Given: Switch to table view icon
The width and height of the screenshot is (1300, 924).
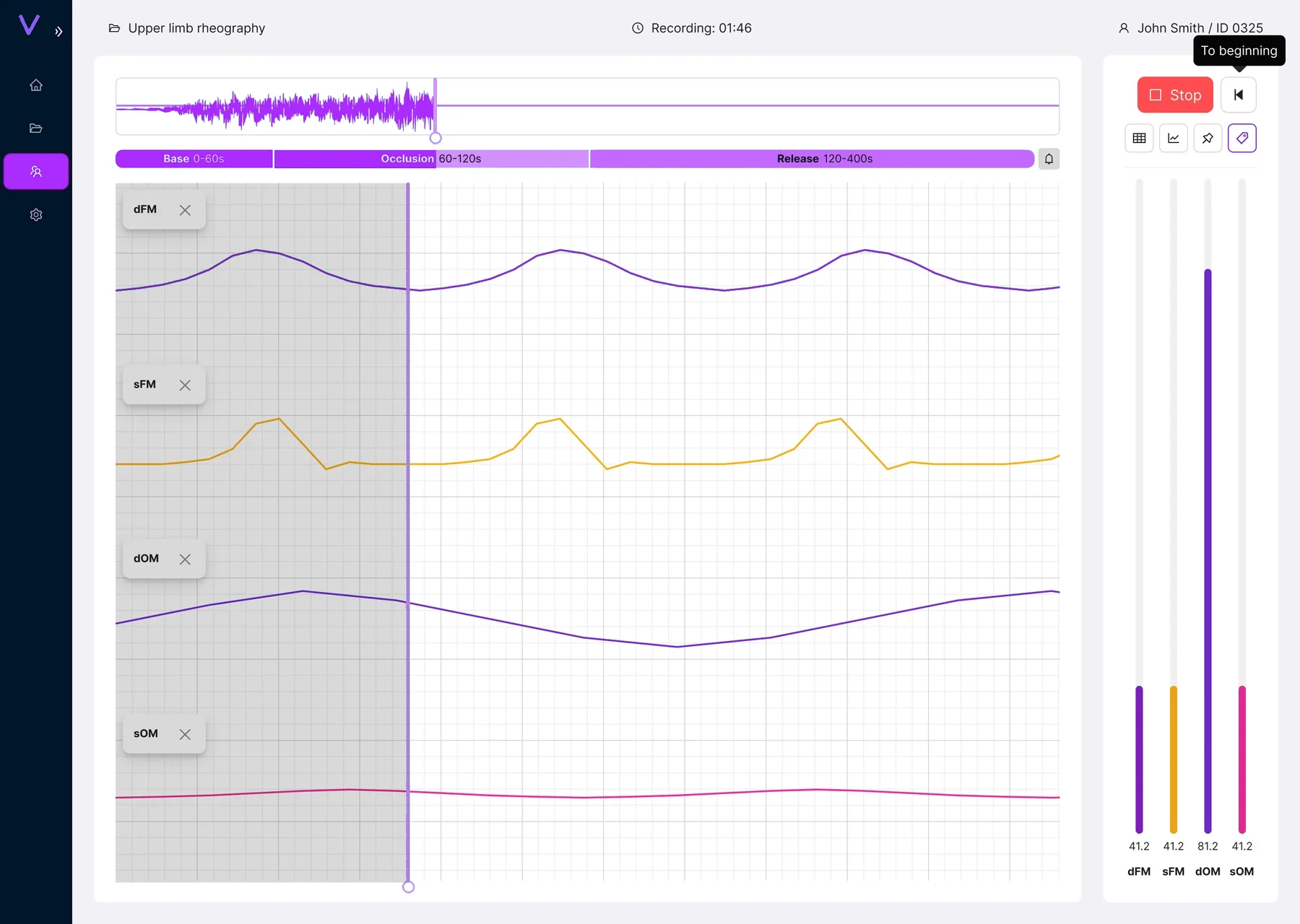Looking at the screenshot, I should pos(1139,138).
